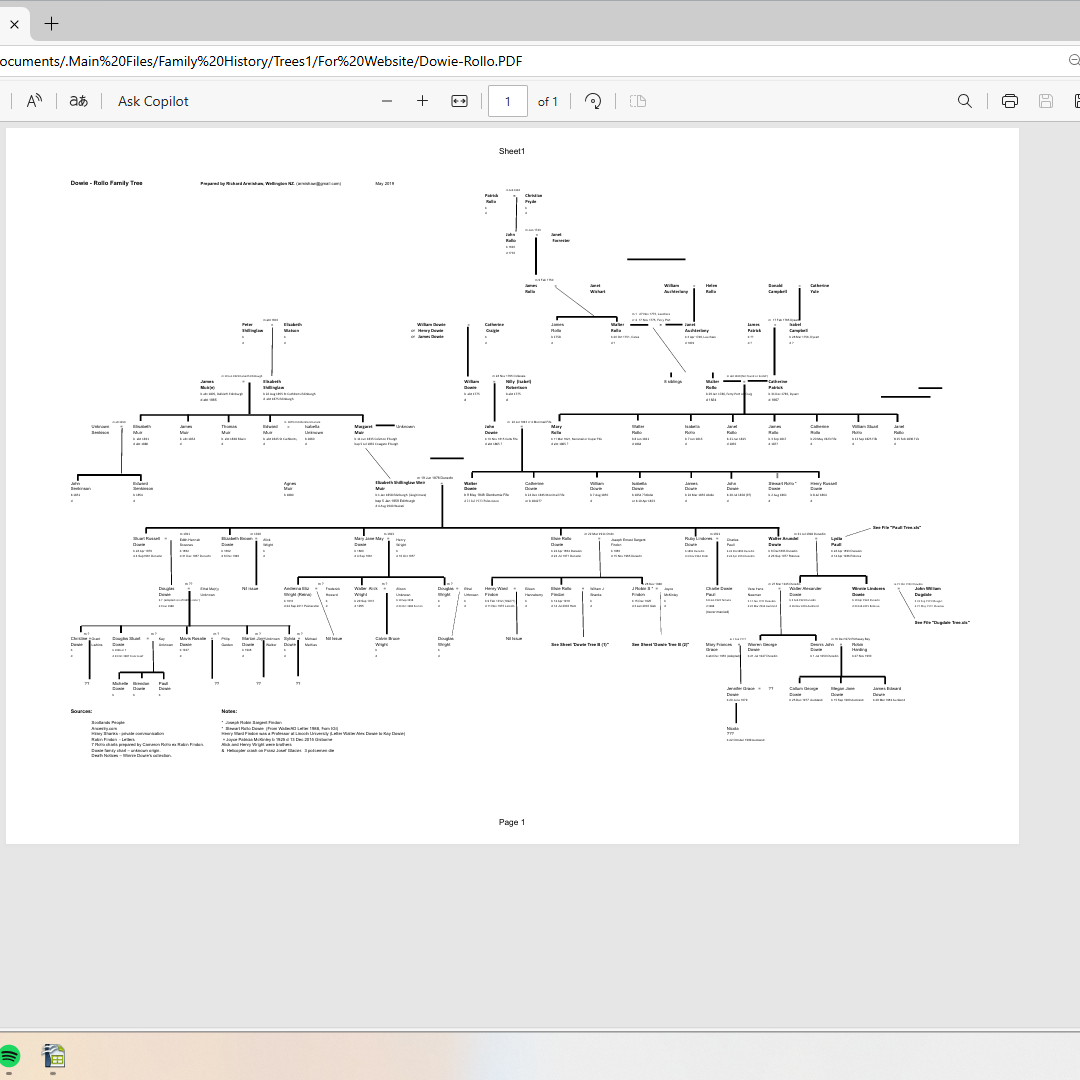Open Spotify from the taskbar

(10, 1056)
